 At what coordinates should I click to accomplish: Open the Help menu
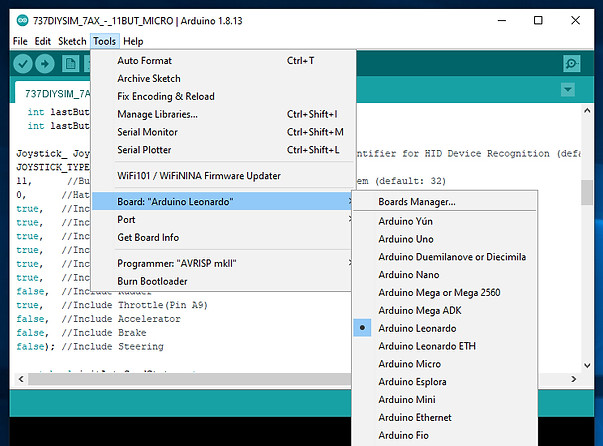click(133, 41)
